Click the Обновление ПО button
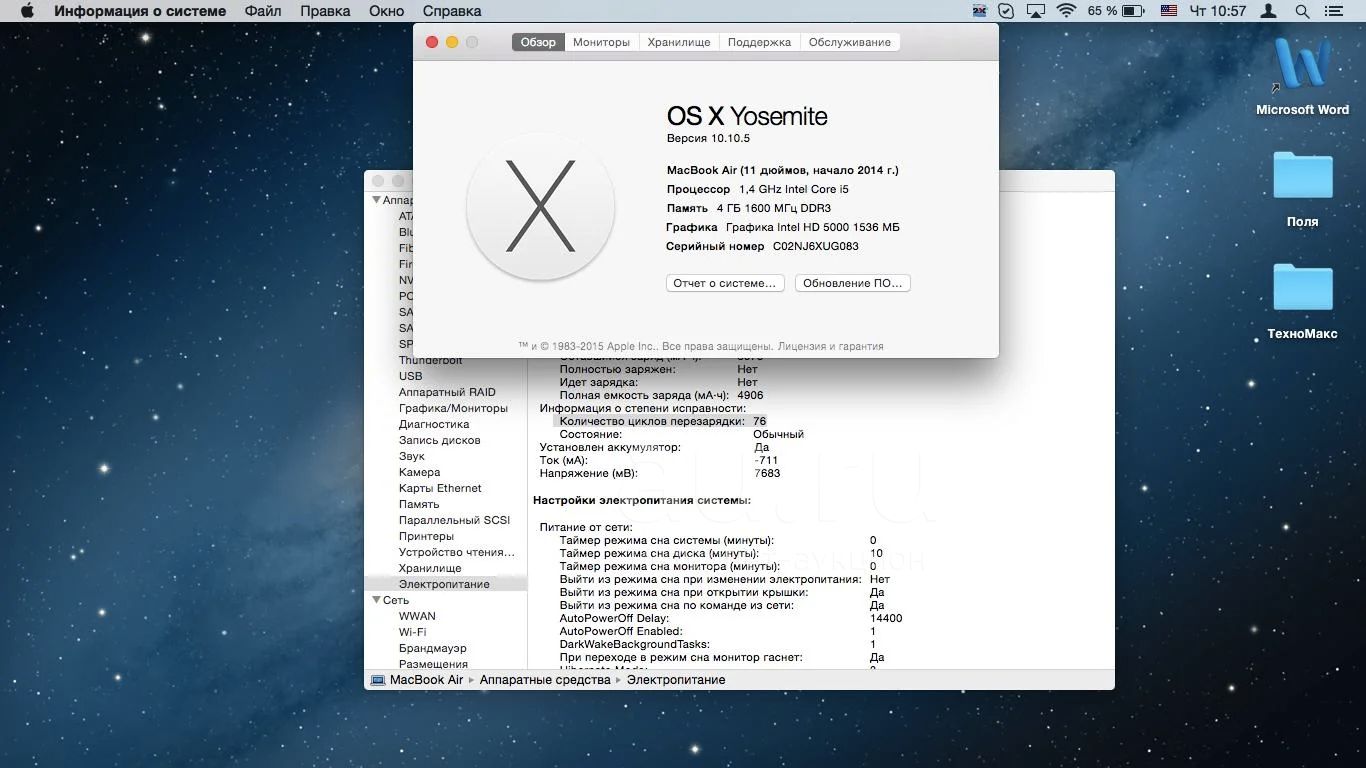Viewport: 1366px width, 768px height. [852, 283]
